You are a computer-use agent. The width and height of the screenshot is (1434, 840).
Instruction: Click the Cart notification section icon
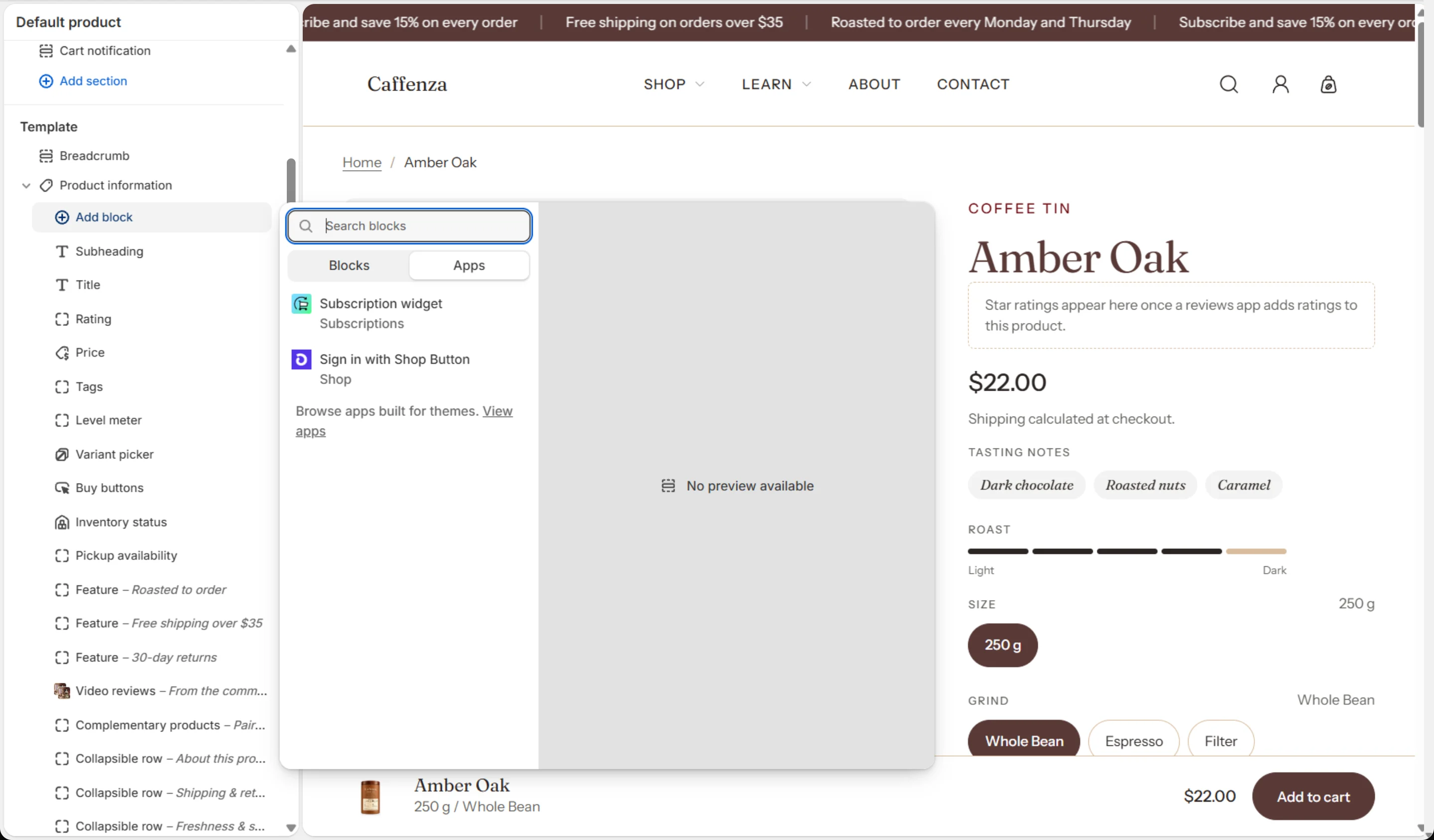pyautogui.click(x=46, y=51)
